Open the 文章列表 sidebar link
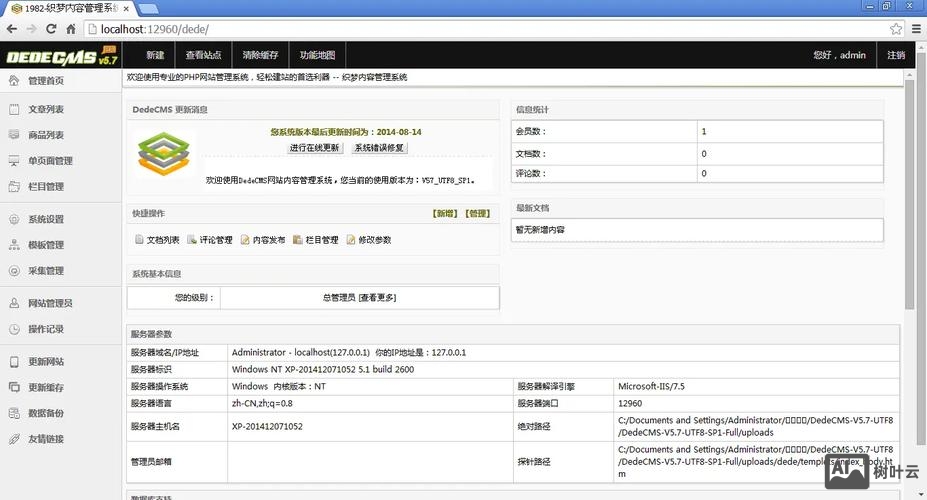This screenshot has height=500, width=927. click(x=46, y=109)
